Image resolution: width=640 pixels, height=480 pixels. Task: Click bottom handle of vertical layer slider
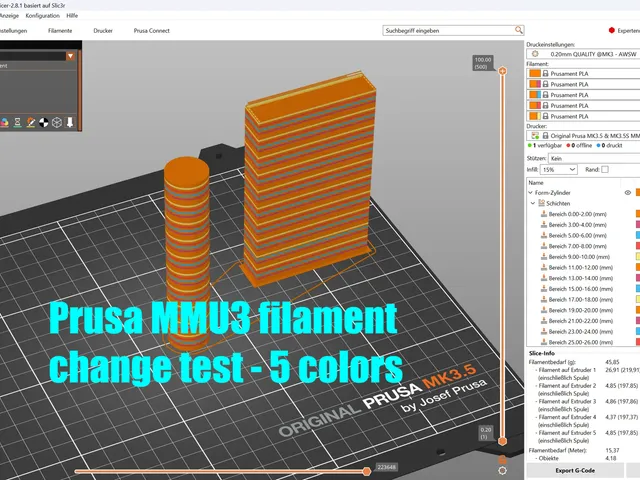click(x=502, y=441)
